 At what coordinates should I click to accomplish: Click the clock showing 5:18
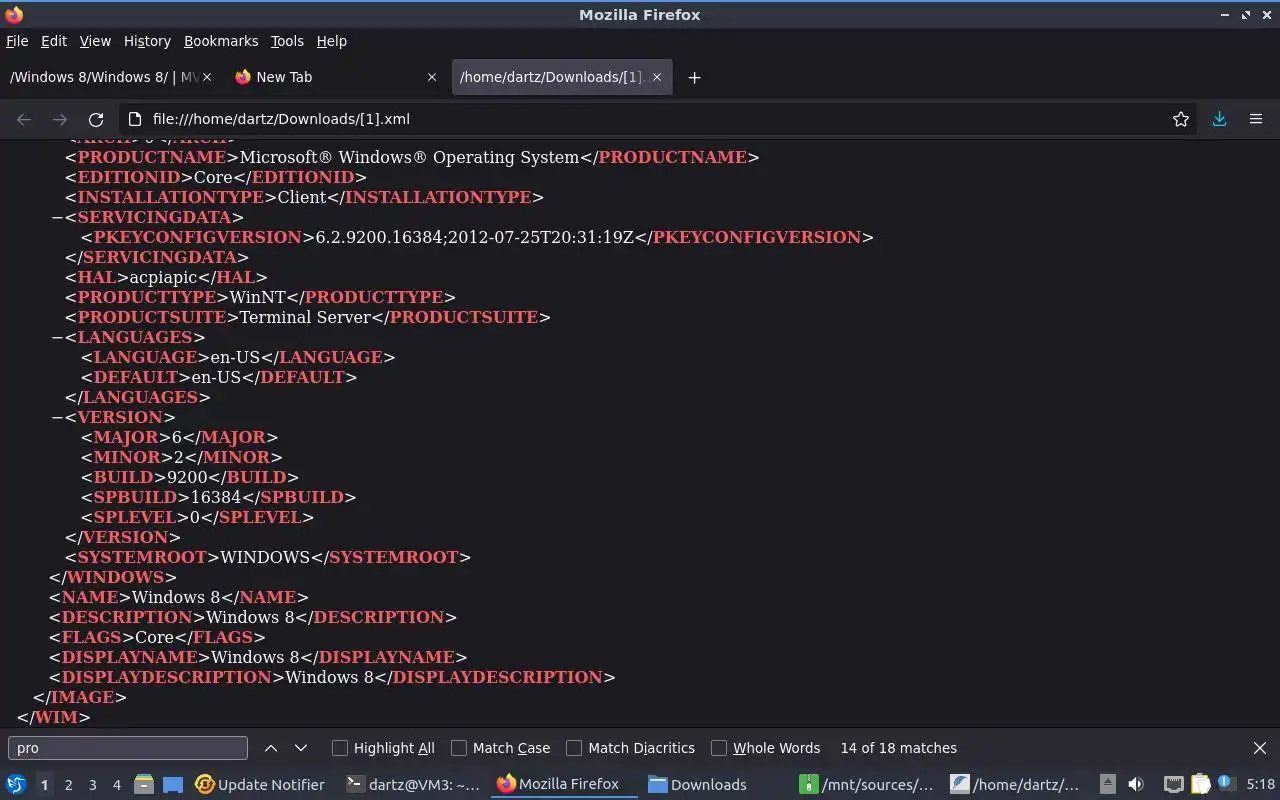point(1260,785)
